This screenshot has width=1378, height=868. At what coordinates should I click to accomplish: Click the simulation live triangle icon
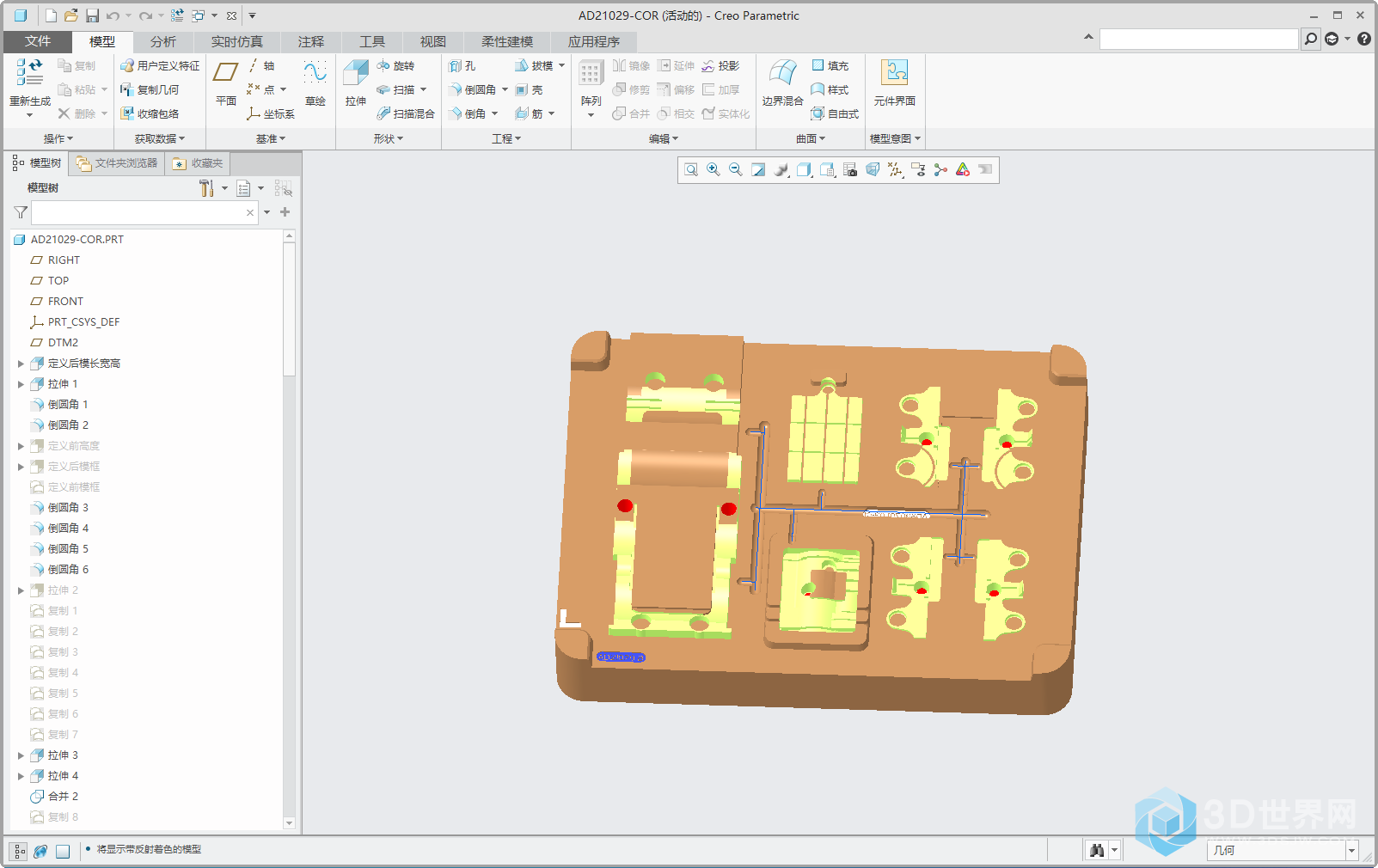963,170
